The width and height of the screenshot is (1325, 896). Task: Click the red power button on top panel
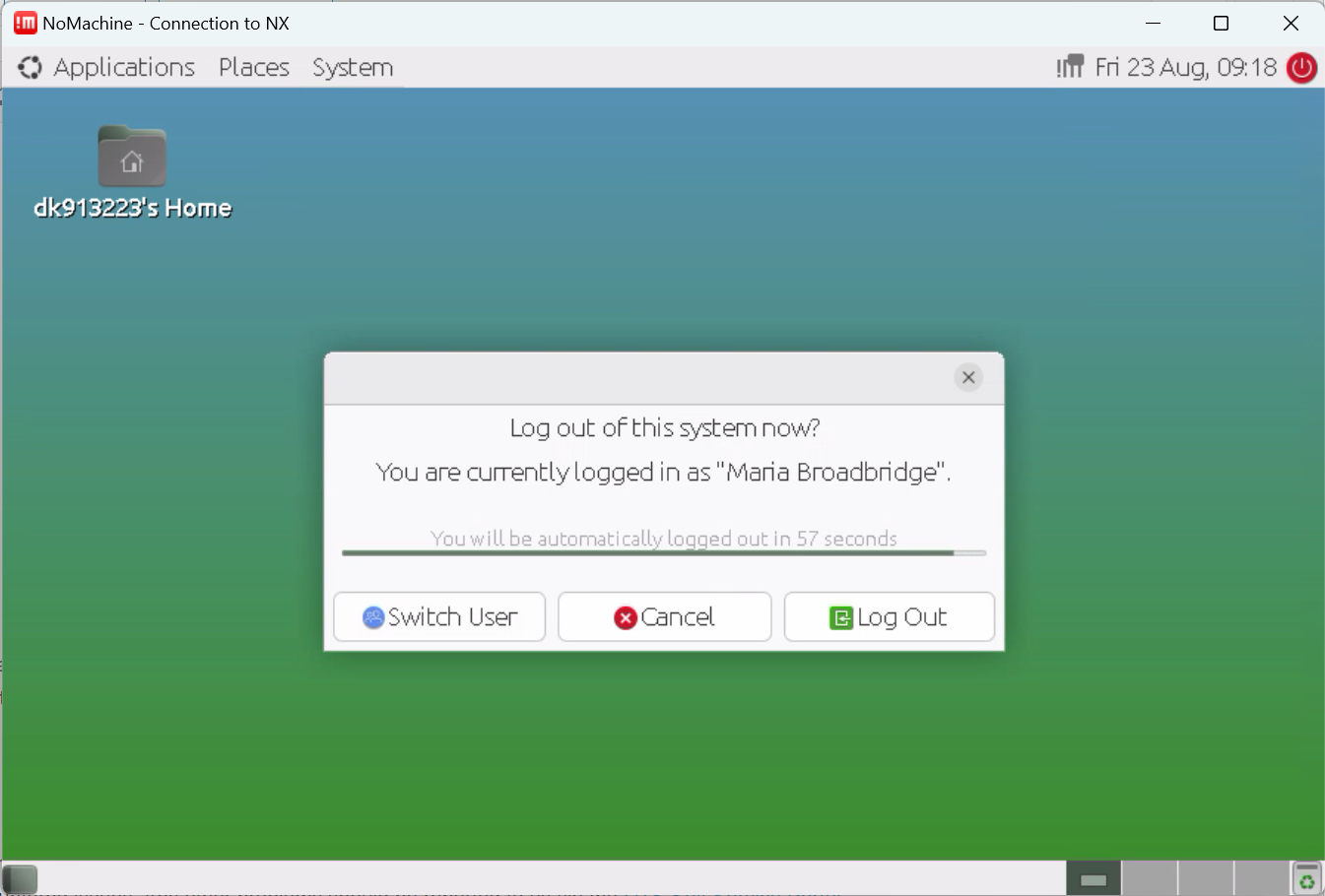(x=1301, y=67)
